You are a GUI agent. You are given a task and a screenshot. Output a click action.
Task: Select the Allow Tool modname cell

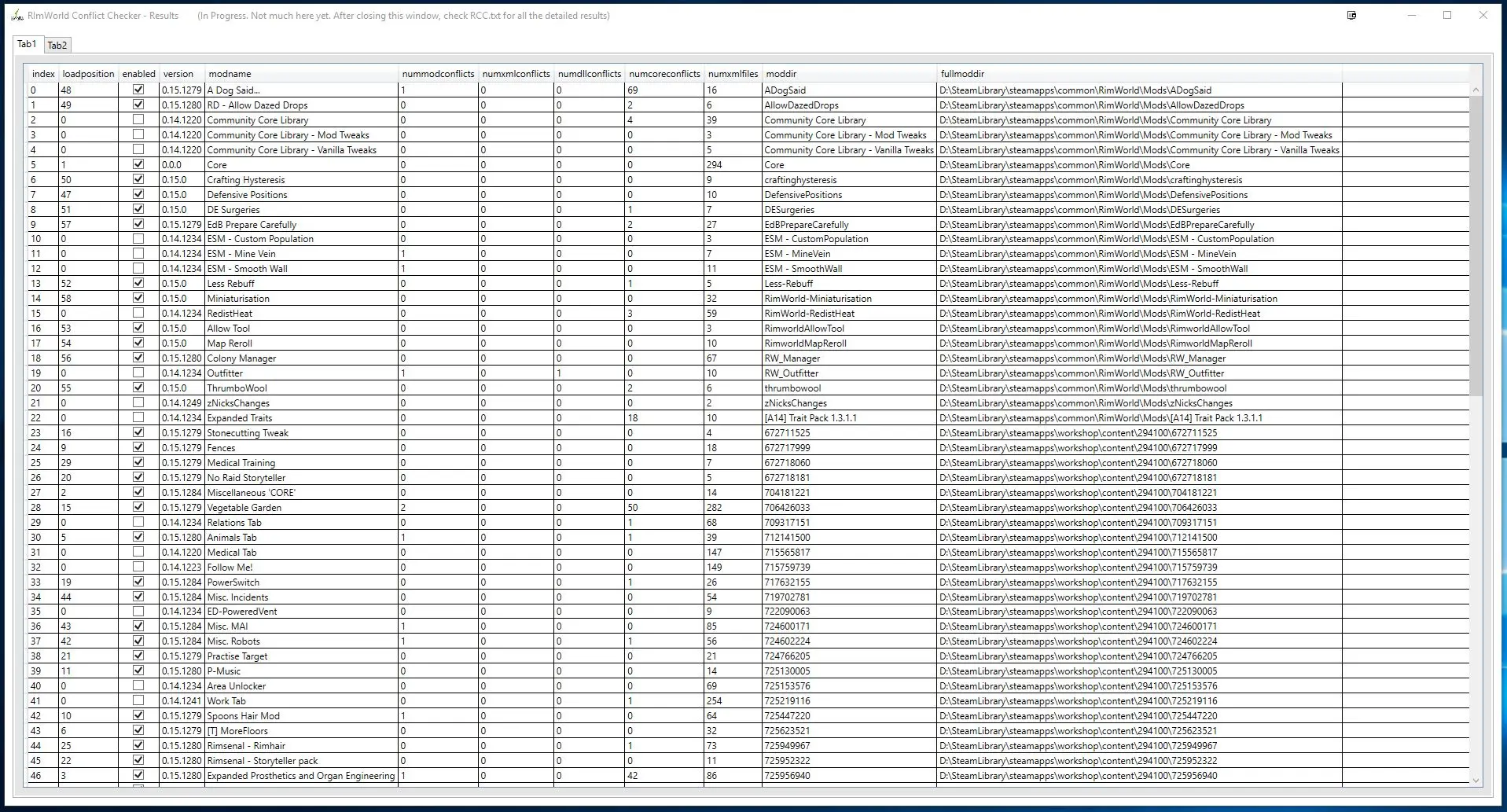coord(302,328)
